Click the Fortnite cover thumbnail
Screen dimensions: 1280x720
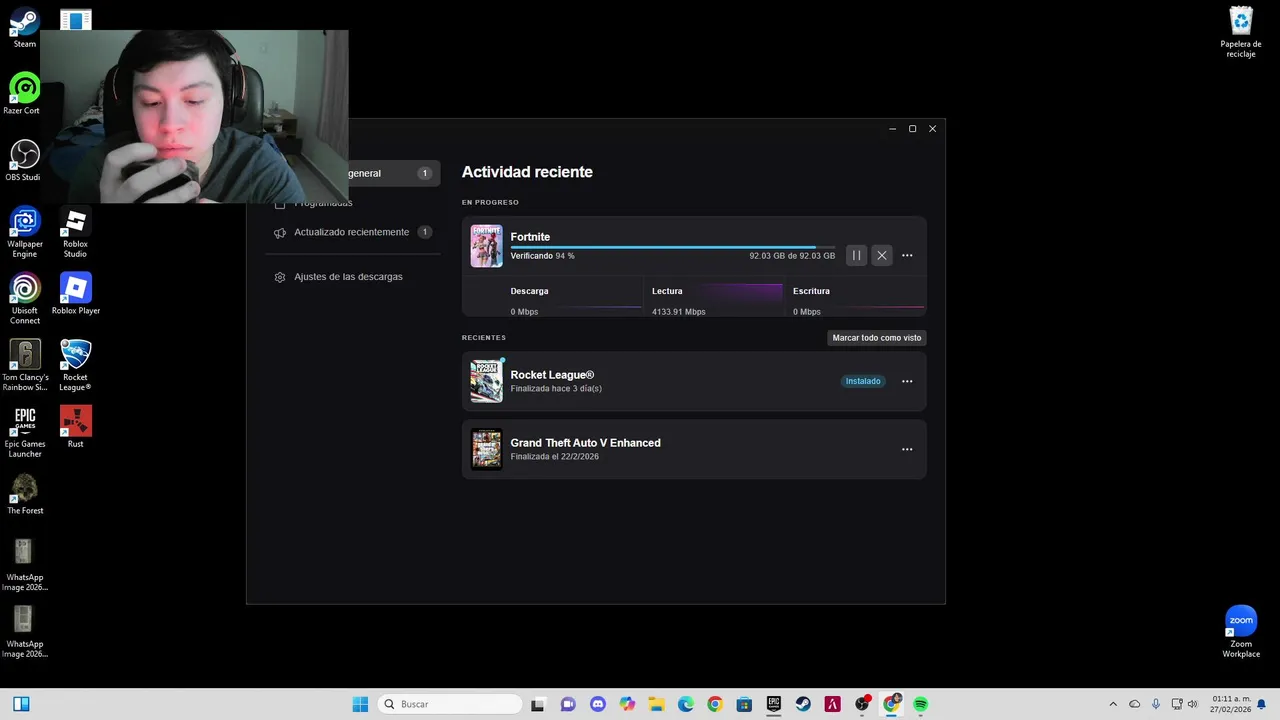(487, 246)
